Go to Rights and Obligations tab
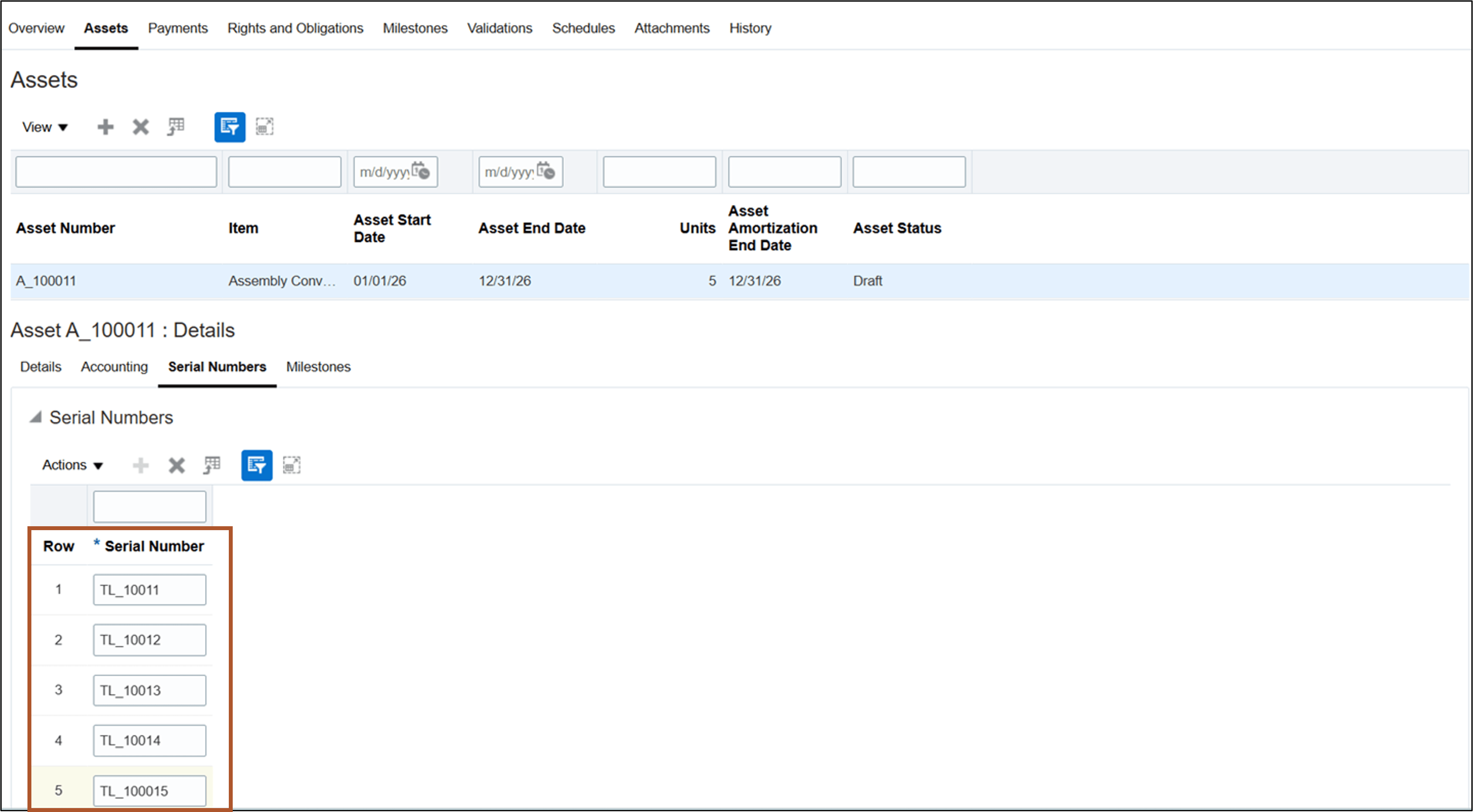Viewport: 1473px width, 812px height. [x=295, y=28]
